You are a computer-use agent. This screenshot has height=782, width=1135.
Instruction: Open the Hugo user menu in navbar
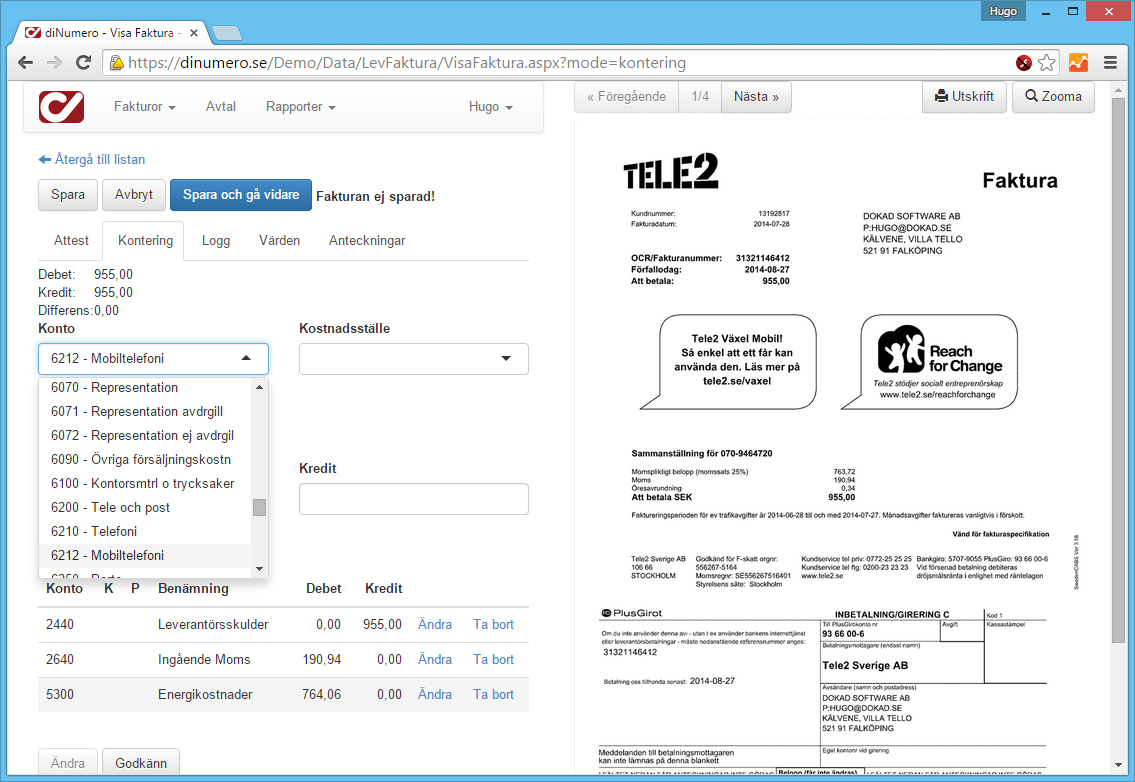tap(491, 106)
